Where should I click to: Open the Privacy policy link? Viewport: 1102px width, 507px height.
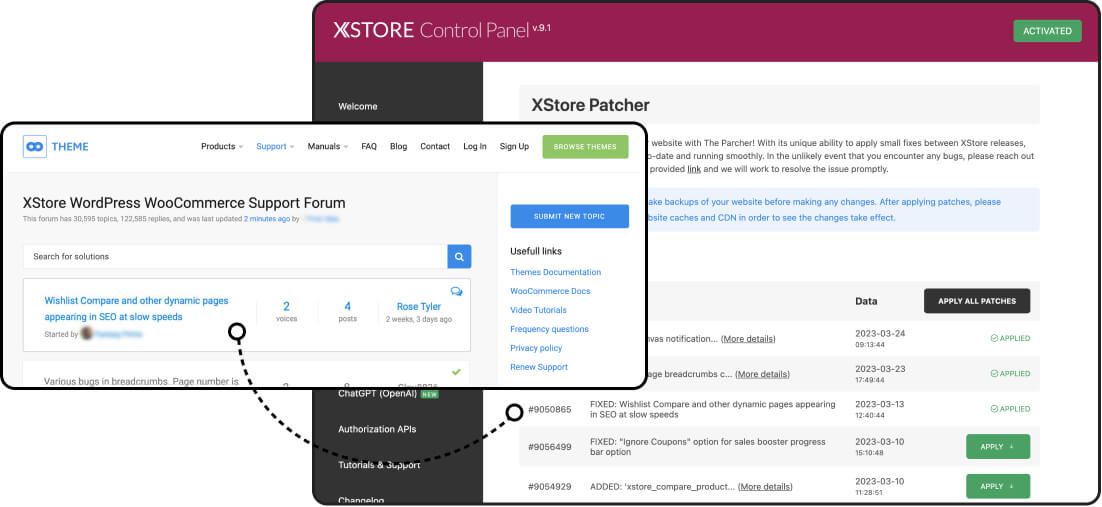pyautogui.click(x=537, y=348)
